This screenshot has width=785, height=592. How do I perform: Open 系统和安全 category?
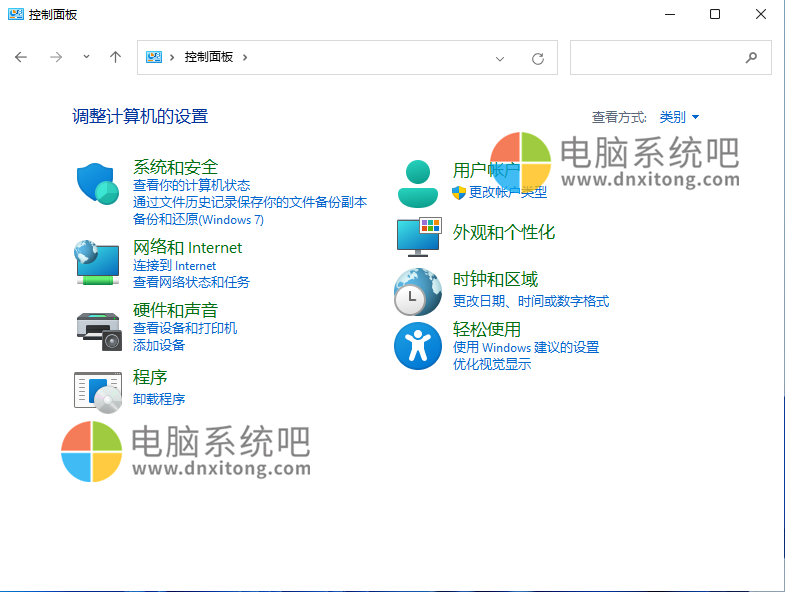point(175,167)
